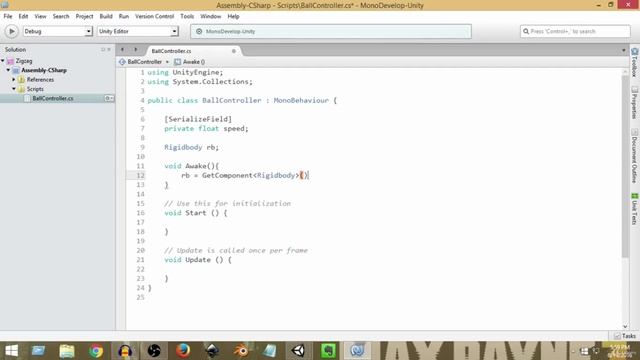Open the Awake () member breadcrumb
The width and height of the screenshot is (640, 360).
click(x=190, y=62)
